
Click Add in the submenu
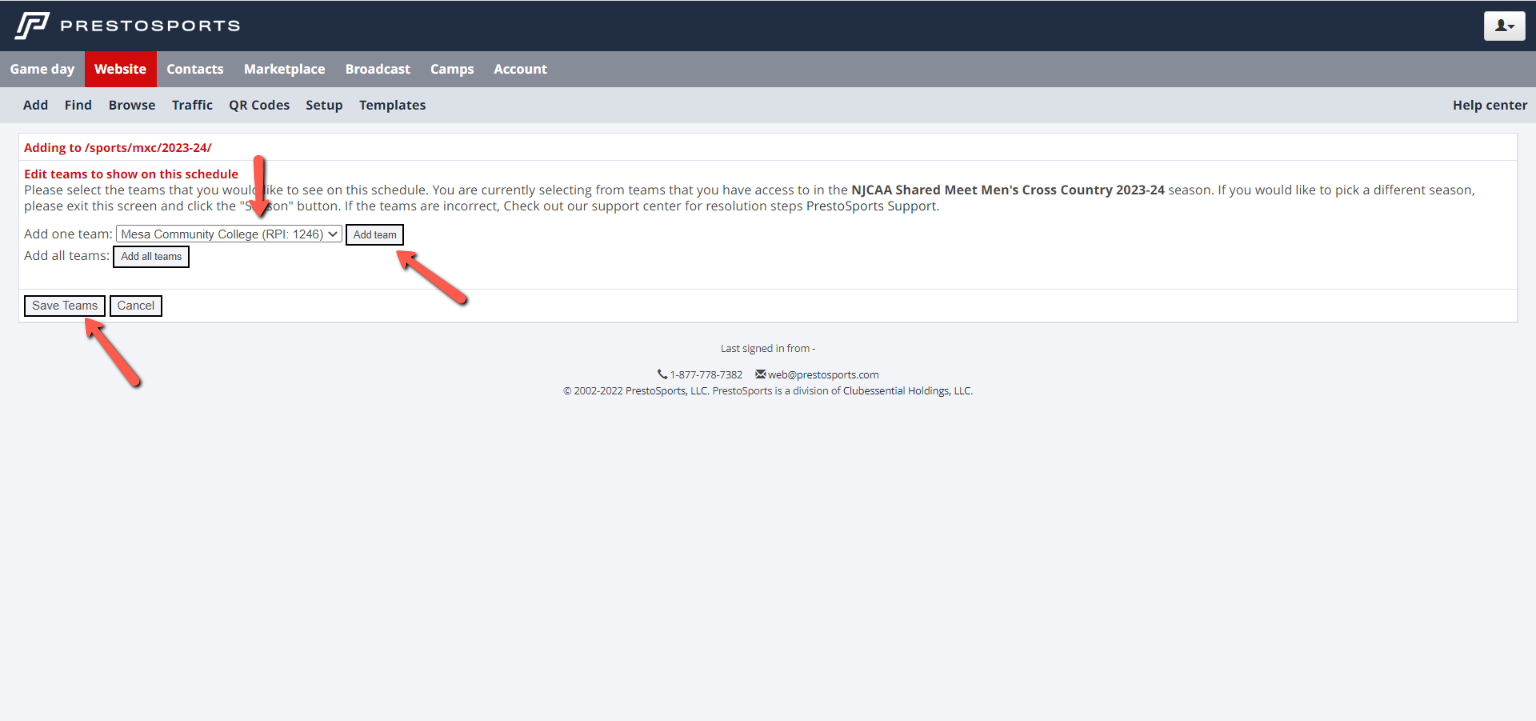coord(35,105)
